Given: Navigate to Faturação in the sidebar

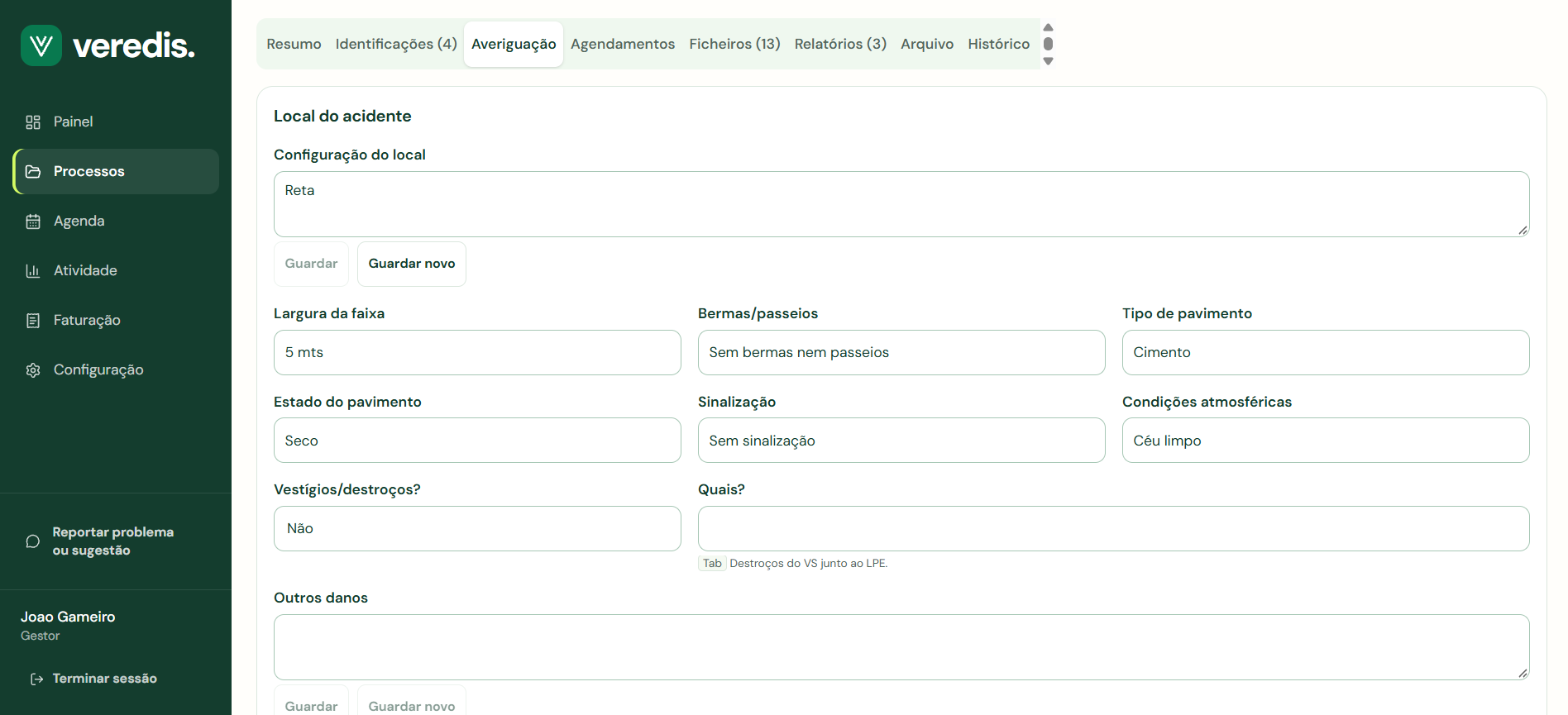Looking at the screenshot, I should (x=116, y=321).
